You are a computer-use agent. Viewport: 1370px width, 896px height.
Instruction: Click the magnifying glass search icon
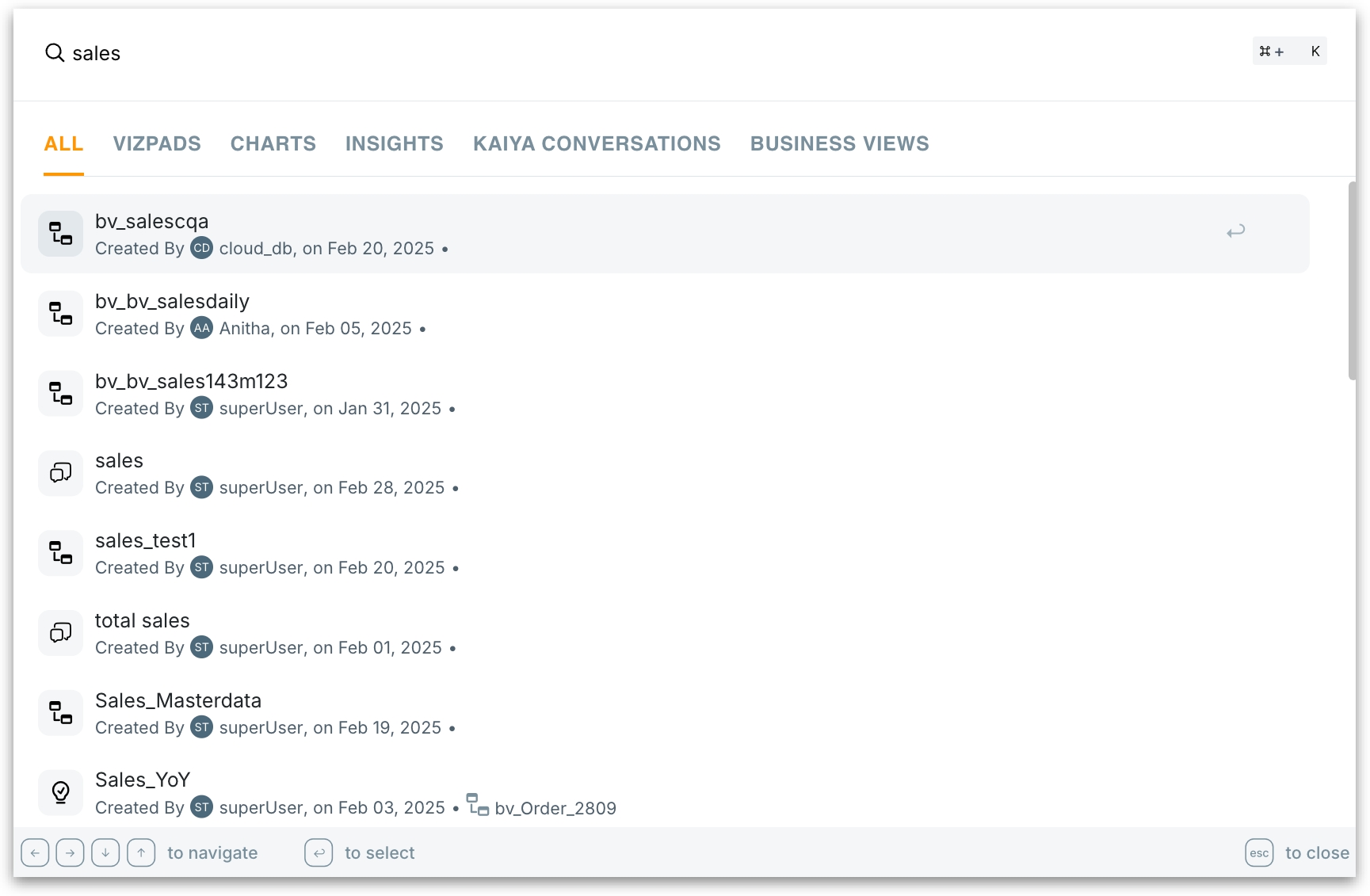pos(55,53)
